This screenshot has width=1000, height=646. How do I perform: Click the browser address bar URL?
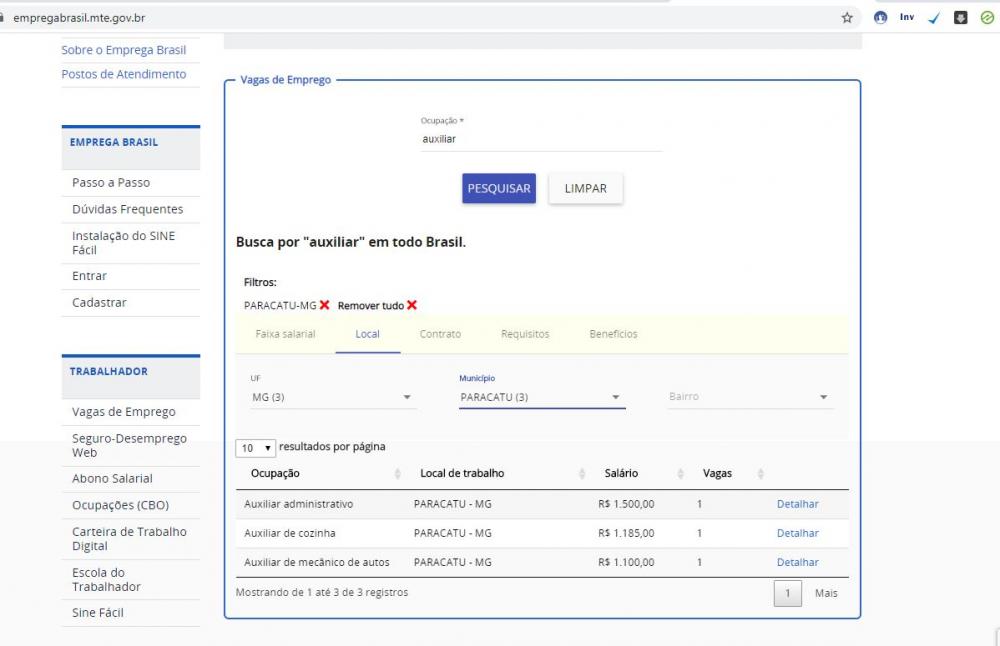[x=79, y=18]
